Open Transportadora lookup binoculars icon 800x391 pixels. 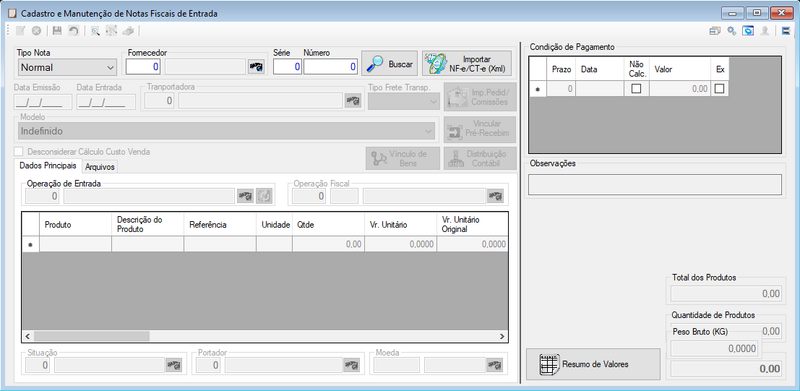pos(353,101)
